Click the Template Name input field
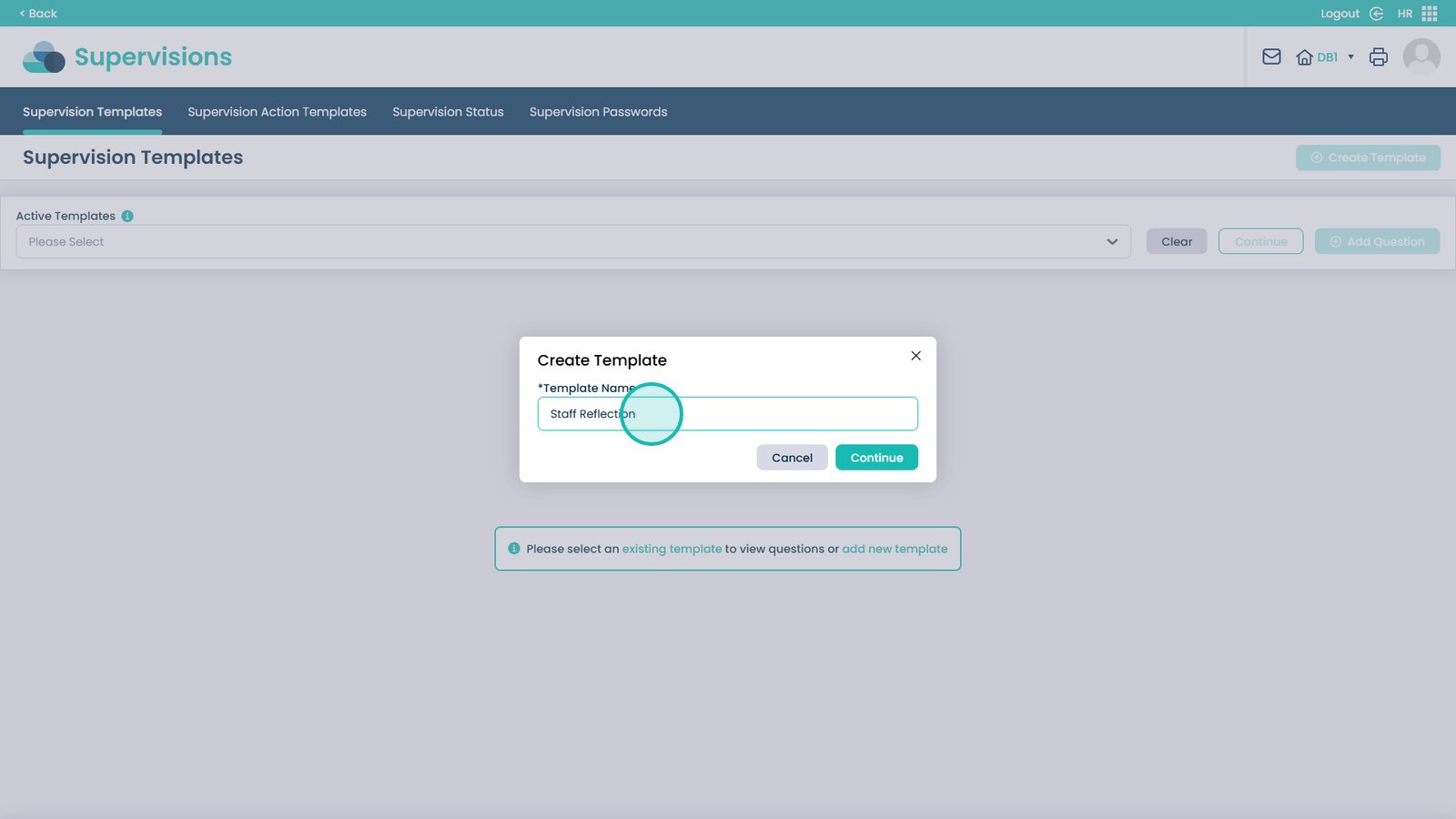1456x819 pixels. point(773,414)
